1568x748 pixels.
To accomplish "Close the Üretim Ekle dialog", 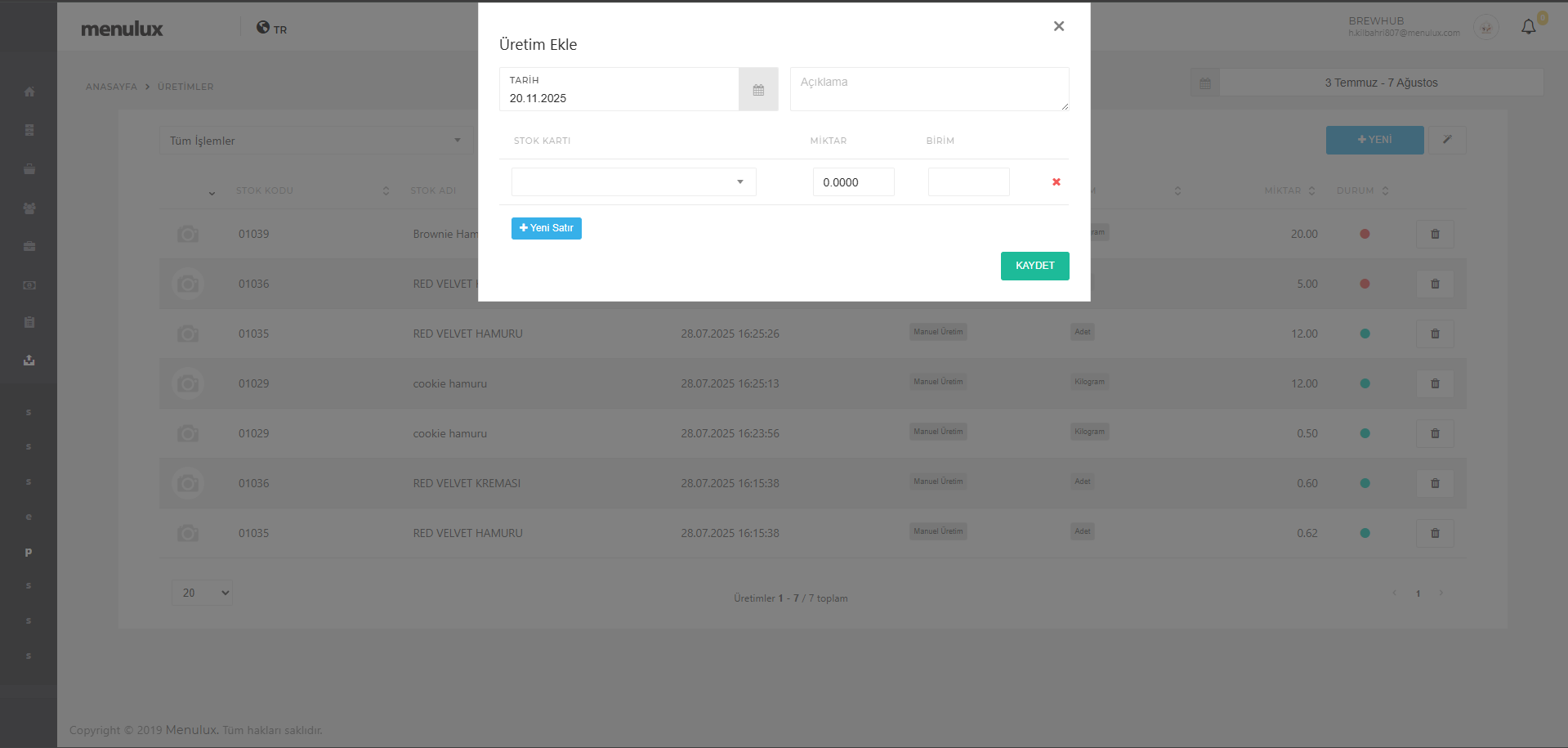I will click(x=1058, y=26).
